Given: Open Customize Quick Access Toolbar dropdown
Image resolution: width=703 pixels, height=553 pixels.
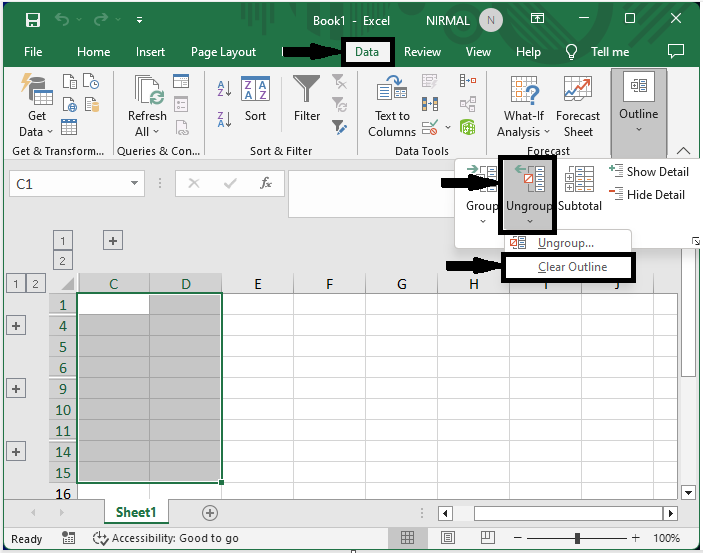Looking at the screenshot, I should click(139, 20).
